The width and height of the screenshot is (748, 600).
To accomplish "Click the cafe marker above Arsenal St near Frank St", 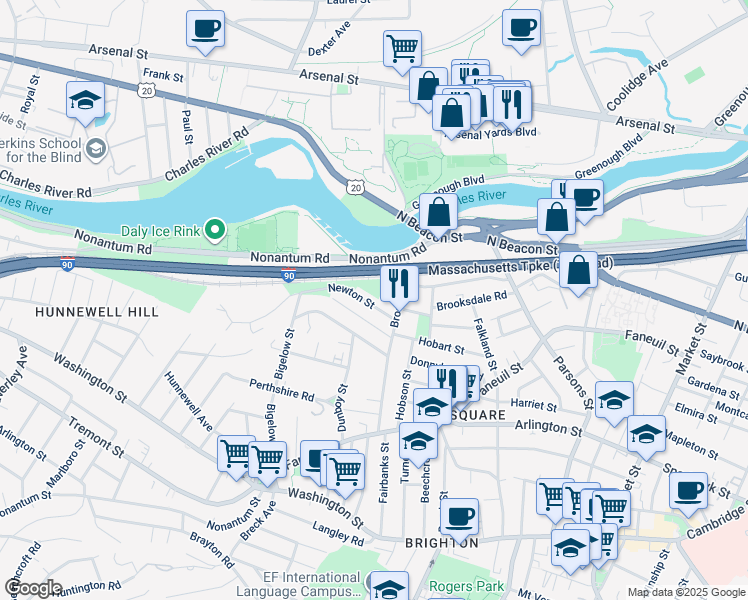I will (205, 31).
